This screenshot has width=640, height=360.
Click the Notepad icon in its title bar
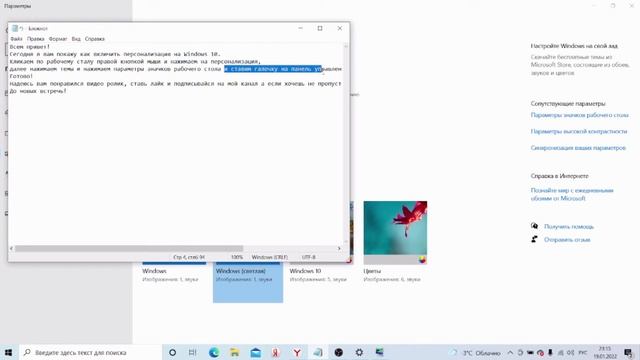click(15, 28)
